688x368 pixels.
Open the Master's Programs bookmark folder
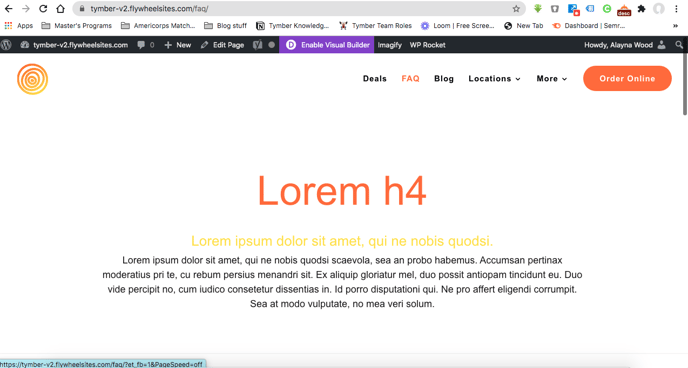(76, 26)
